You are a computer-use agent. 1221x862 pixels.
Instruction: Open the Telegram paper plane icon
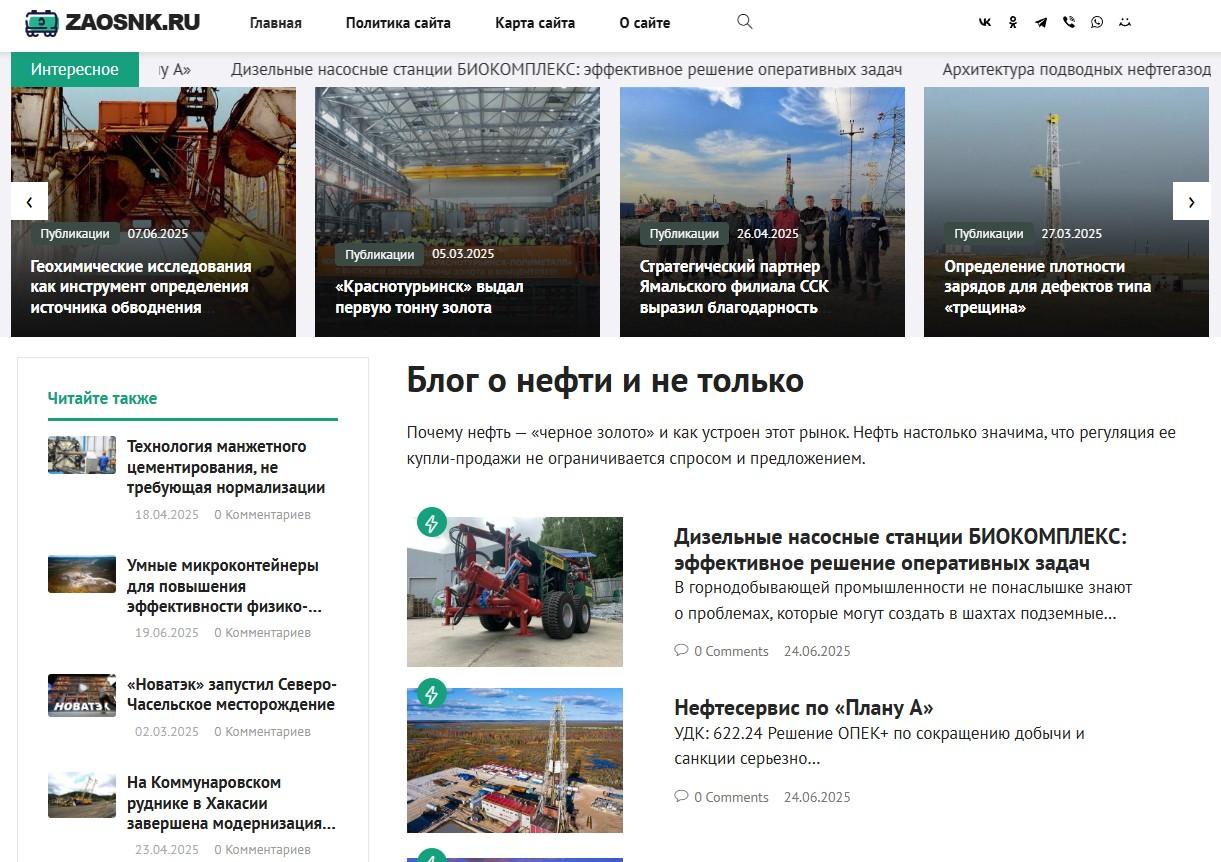coord(1041,22)
